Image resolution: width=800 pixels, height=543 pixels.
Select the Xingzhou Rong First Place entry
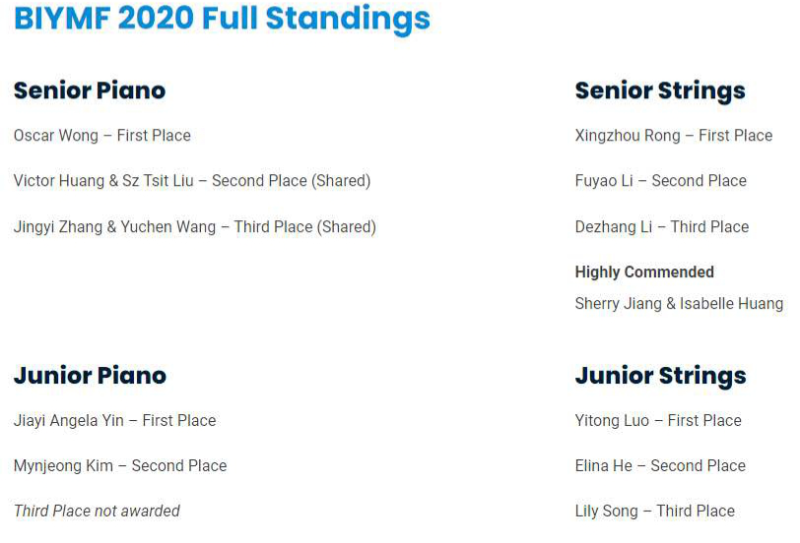(x=673, y=135)
